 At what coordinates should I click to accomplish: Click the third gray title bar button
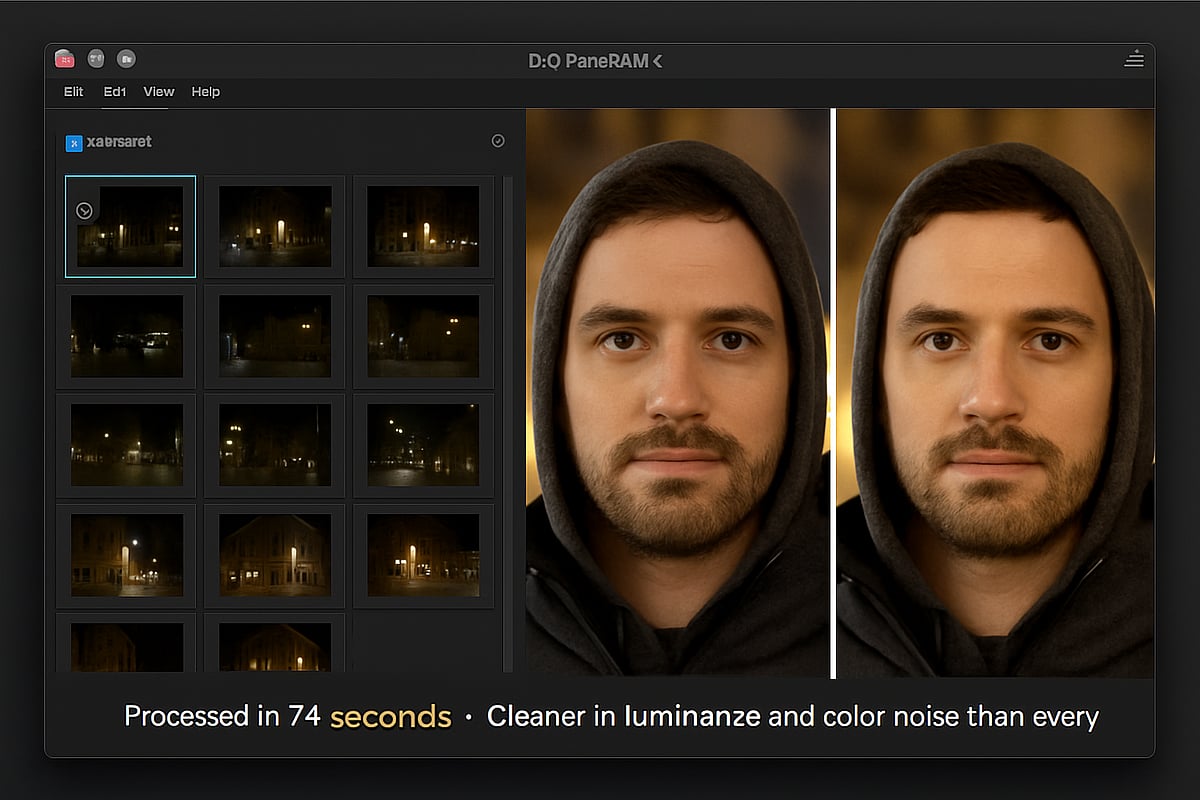[126, 59]
